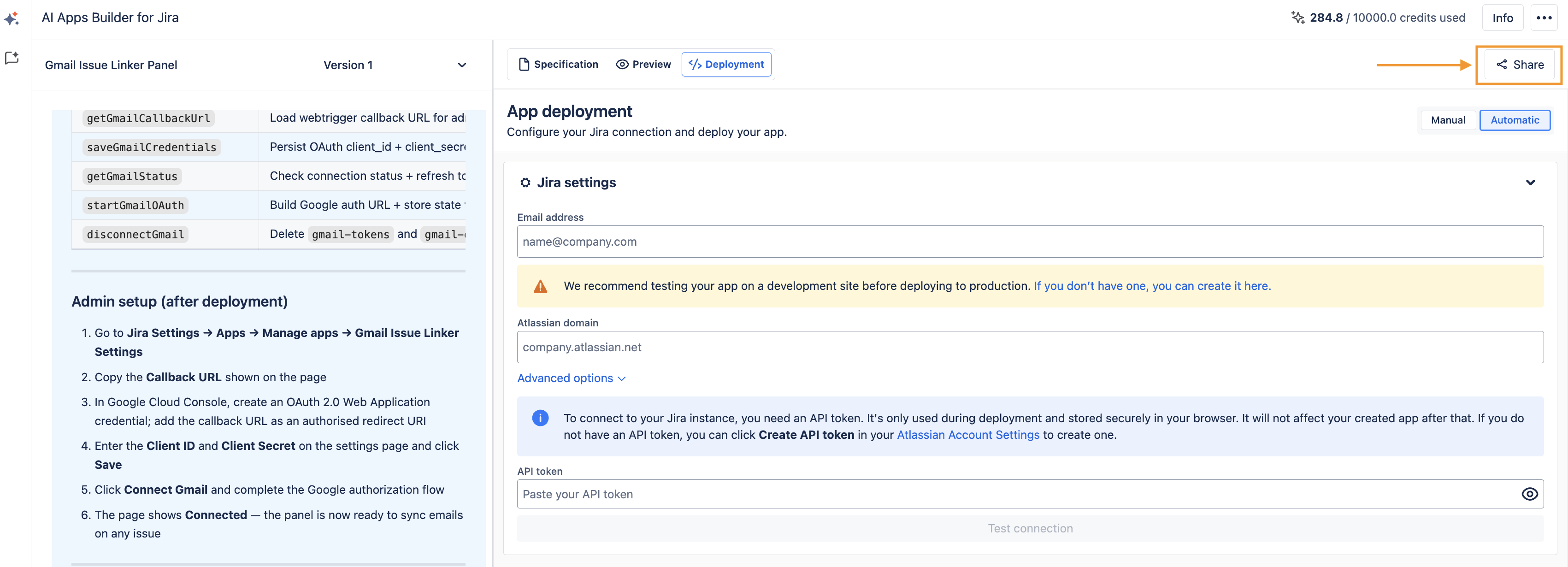Click the Build Google auth URL description

(368, 205)
